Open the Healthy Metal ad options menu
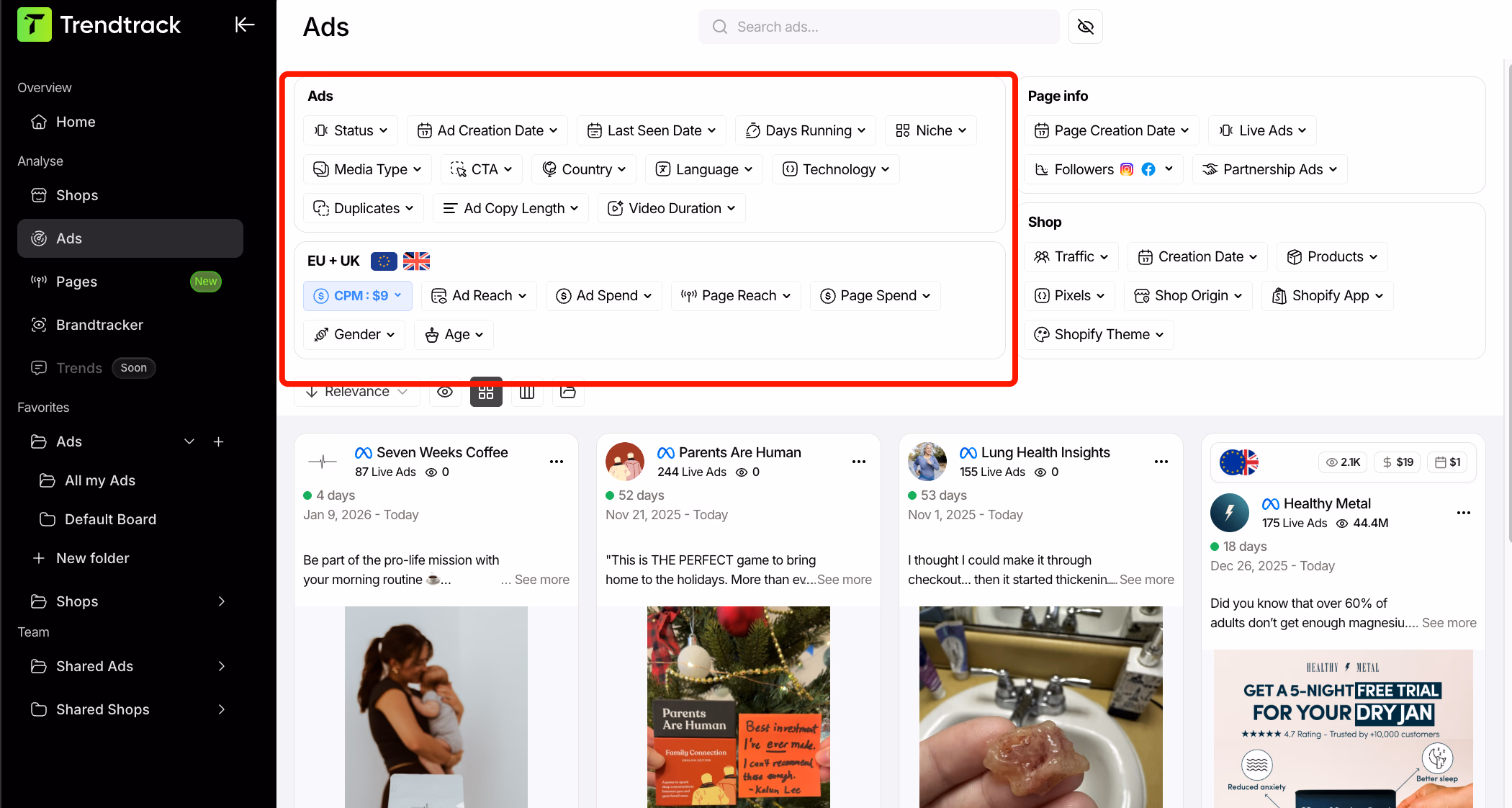Viewport: 1512px width, 808px height. (1463, 513)
